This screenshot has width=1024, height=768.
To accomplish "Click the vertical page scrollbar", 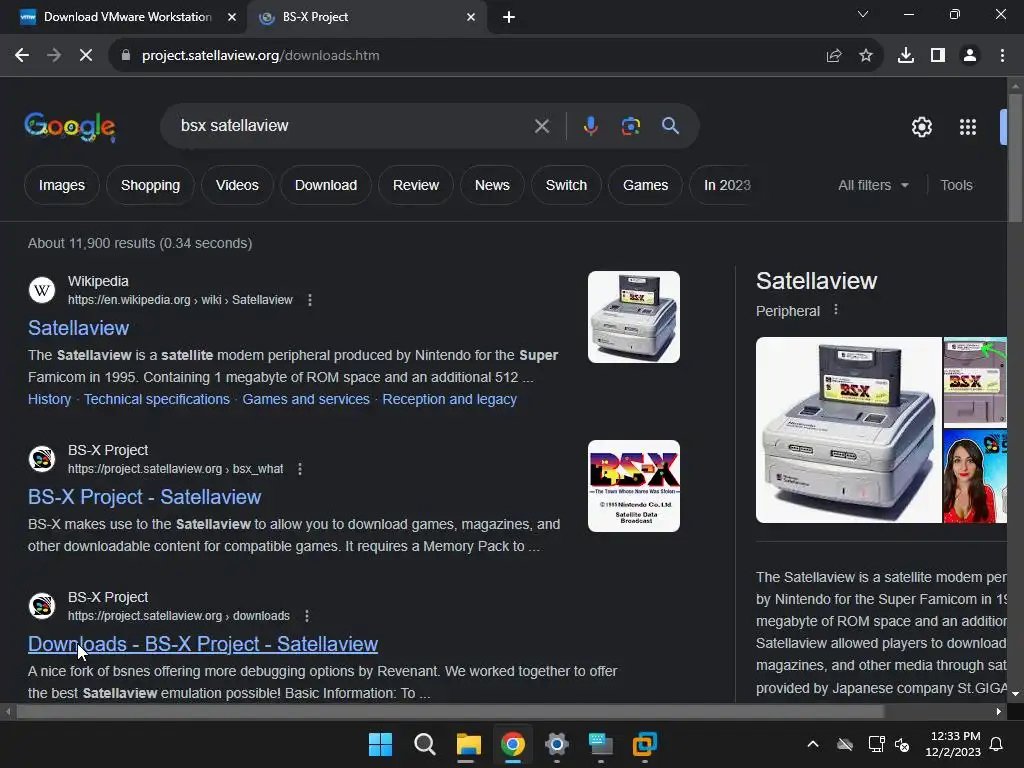I will click(x=1016, y=157).
